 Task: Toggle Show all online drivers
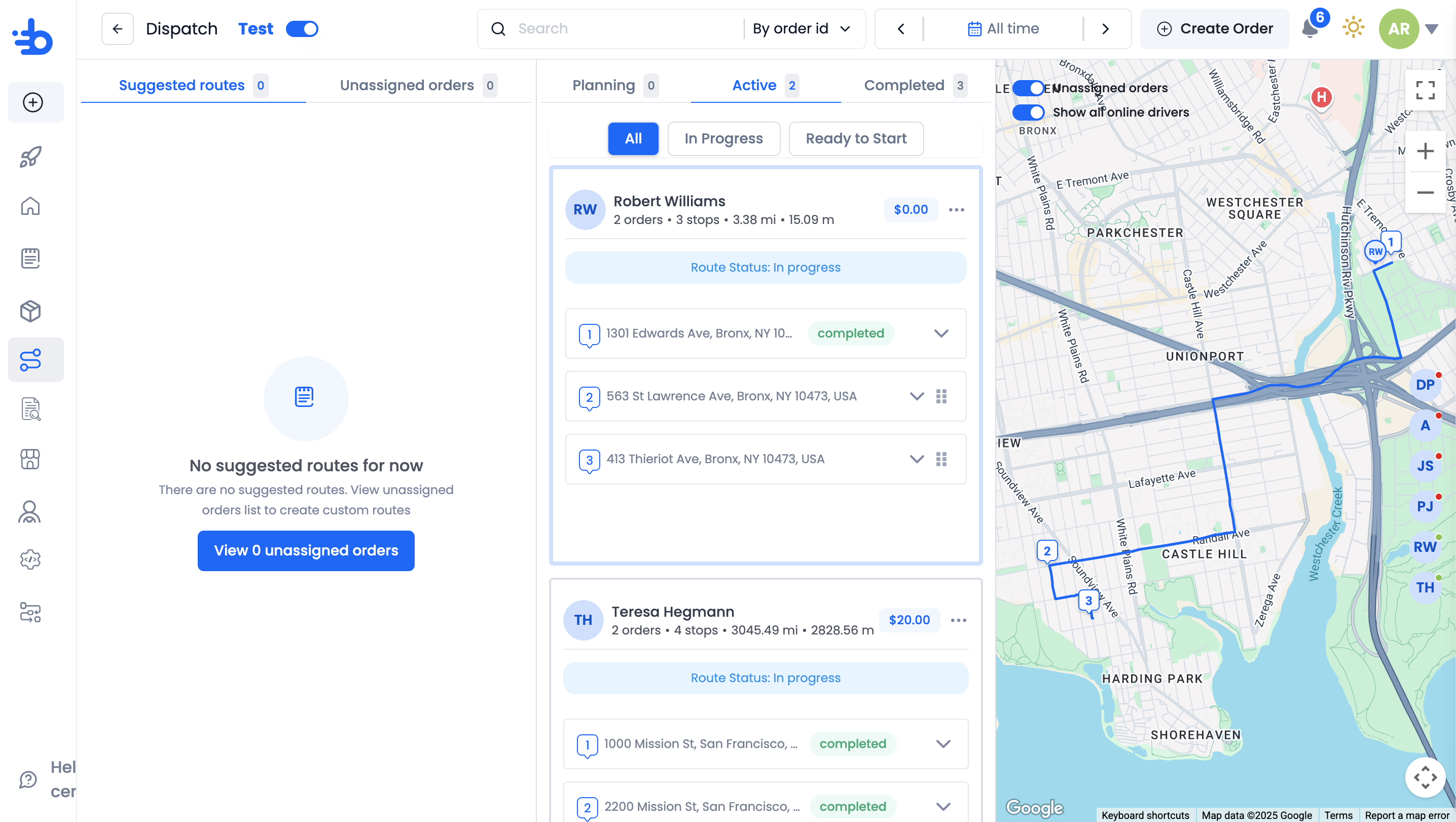[x=1028, y=113]
